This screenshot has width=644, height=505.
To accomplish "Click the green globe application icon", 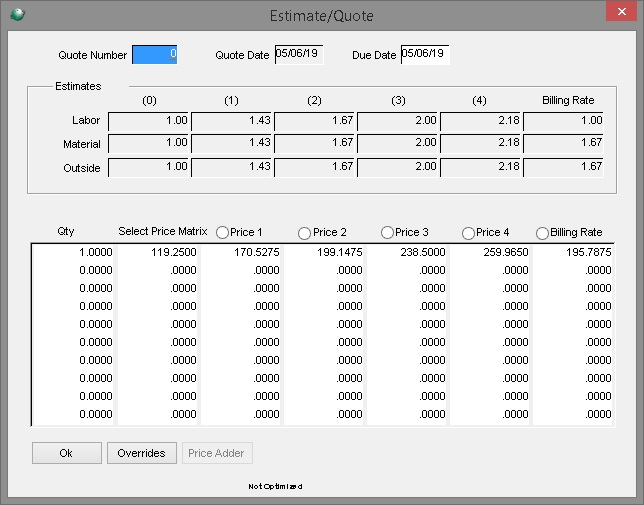I will pyautogui.click(x=17, y=15).
